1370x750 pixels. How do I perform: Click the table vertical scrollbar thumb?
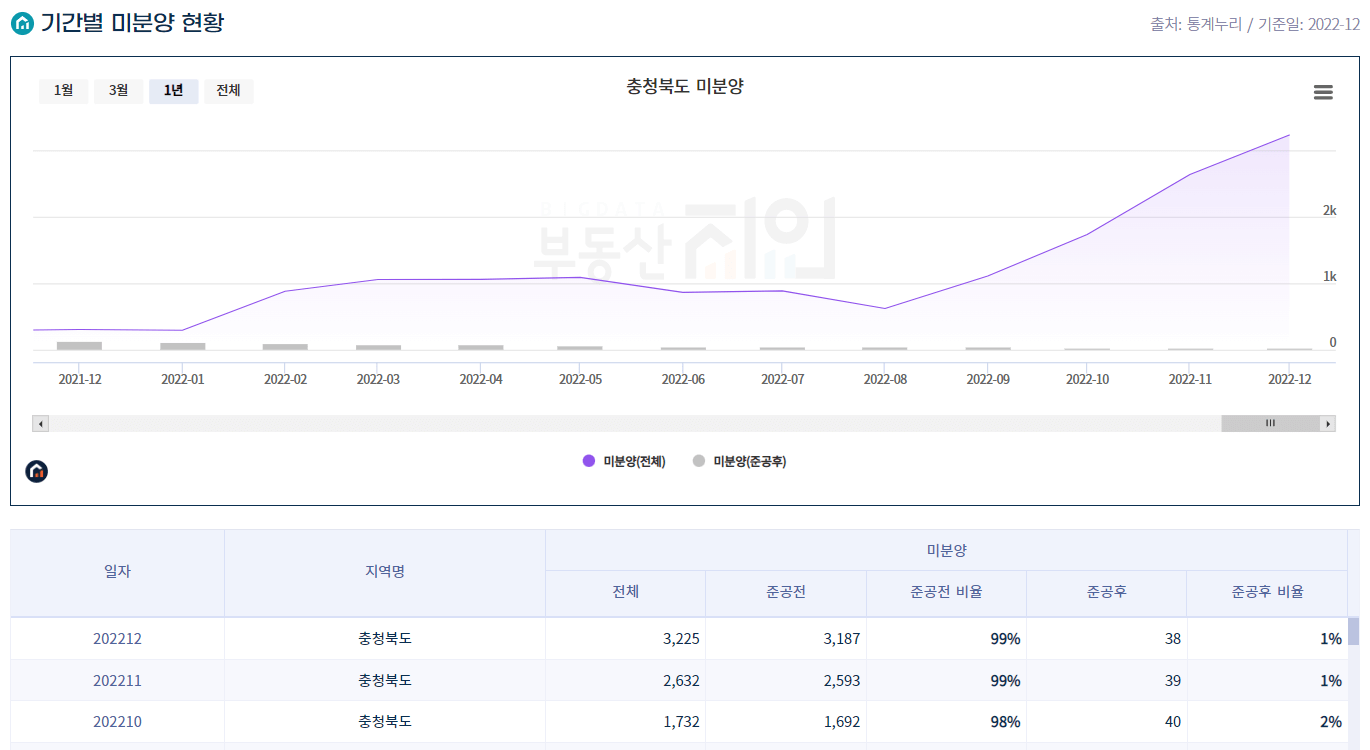pos(1354,632)
